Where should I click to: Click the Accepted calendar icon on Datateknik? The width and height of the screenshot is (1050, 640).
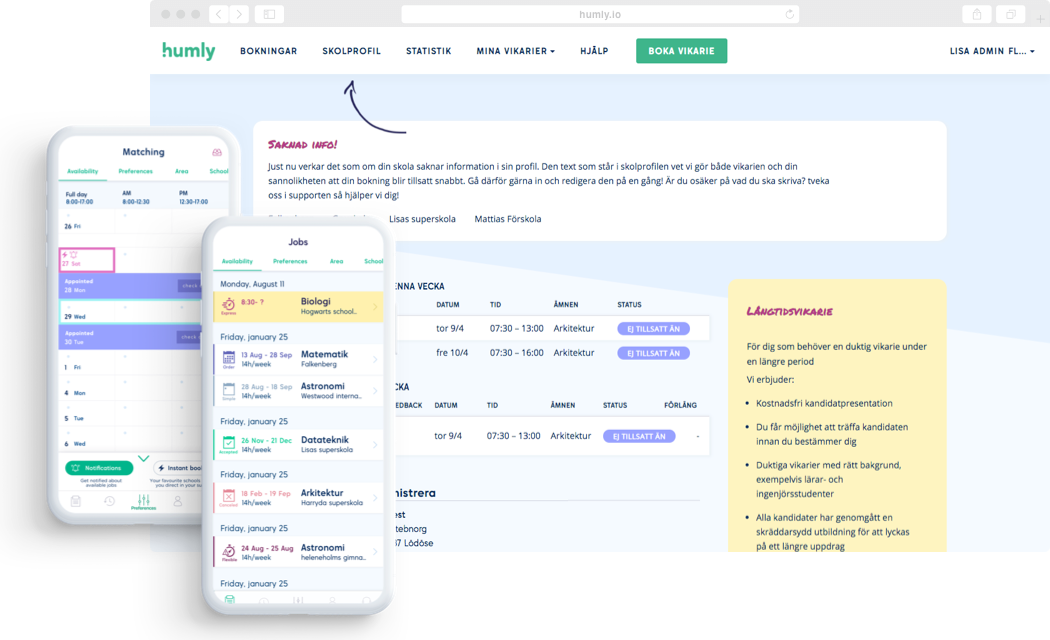pos(228,444)
